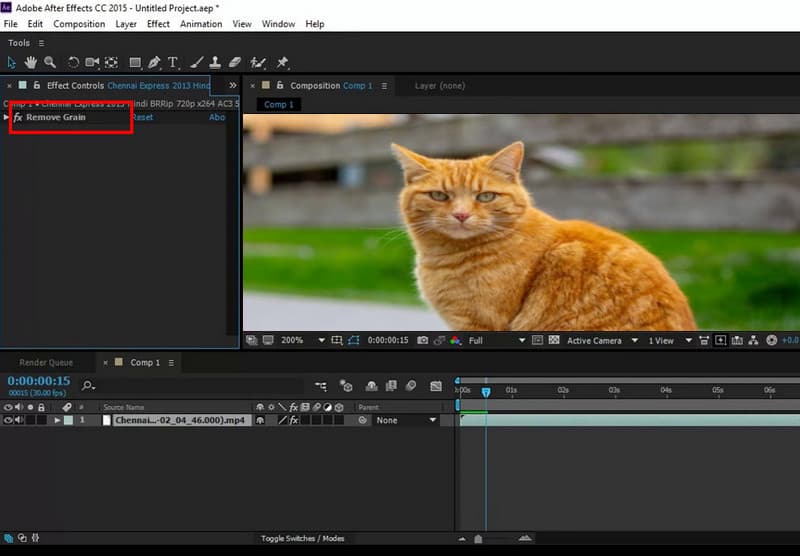Select the Eraser tool

click(x=235, y=62)
